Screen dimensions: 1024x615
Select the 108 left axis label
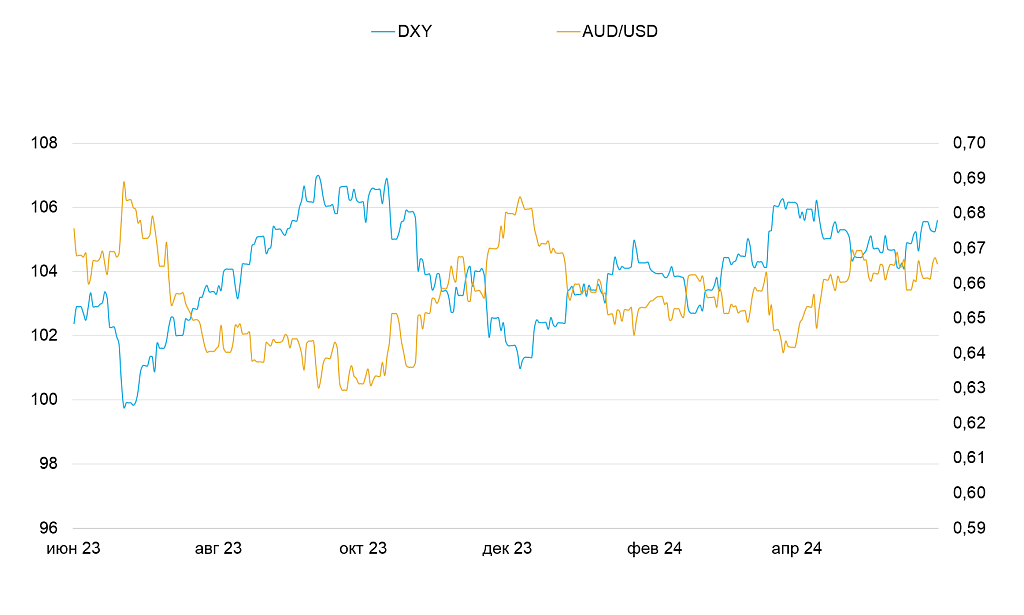tap(45, 143)
